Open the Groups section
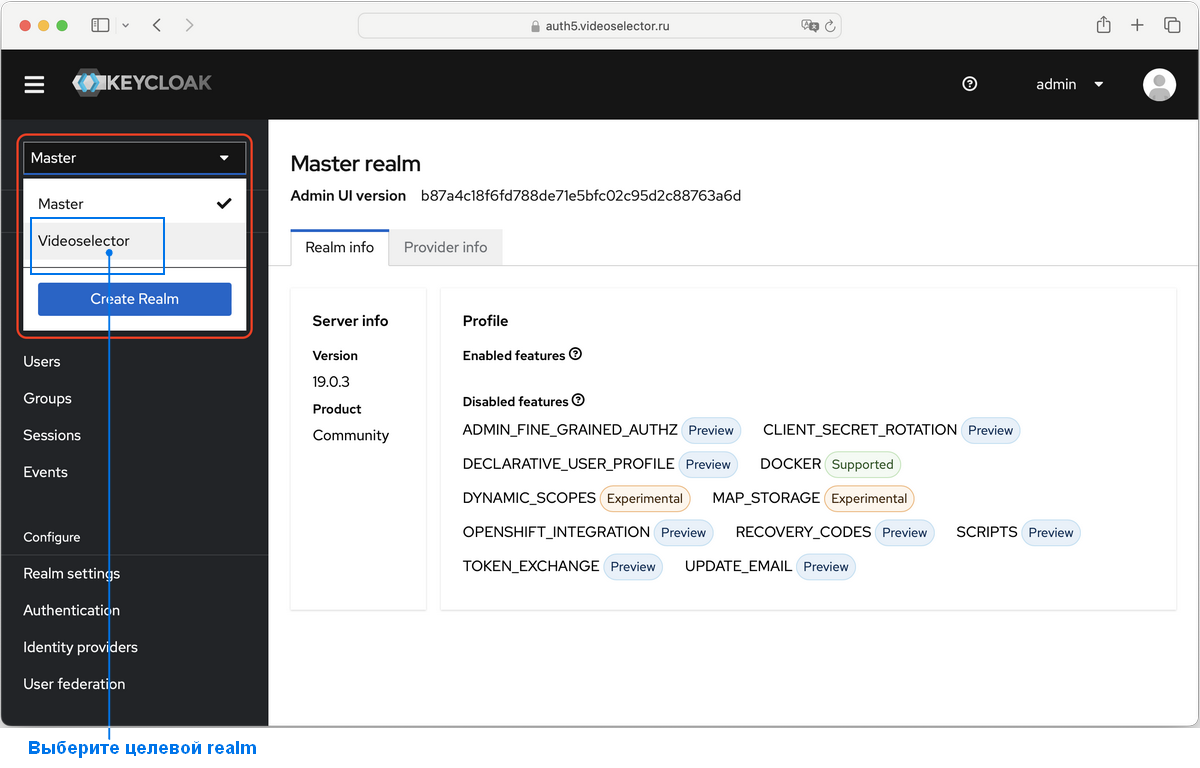The height and width of the screenshot is (768, 1200). point(48,398)
